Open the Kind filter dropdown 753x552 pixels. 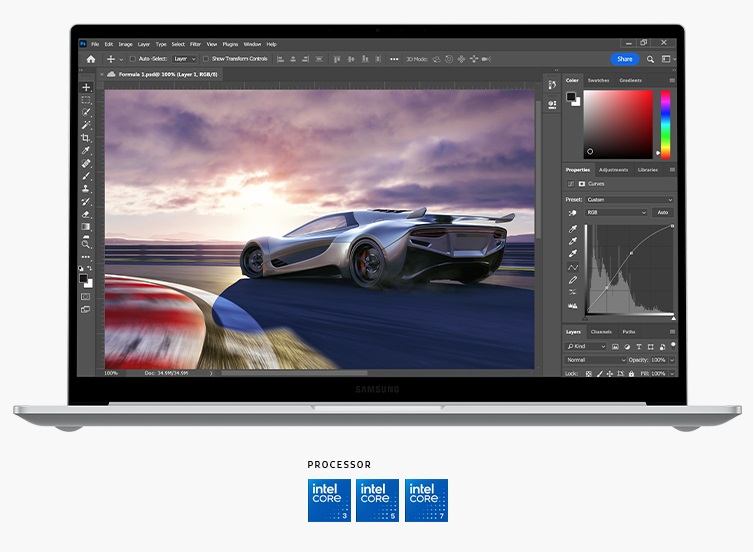586,346
